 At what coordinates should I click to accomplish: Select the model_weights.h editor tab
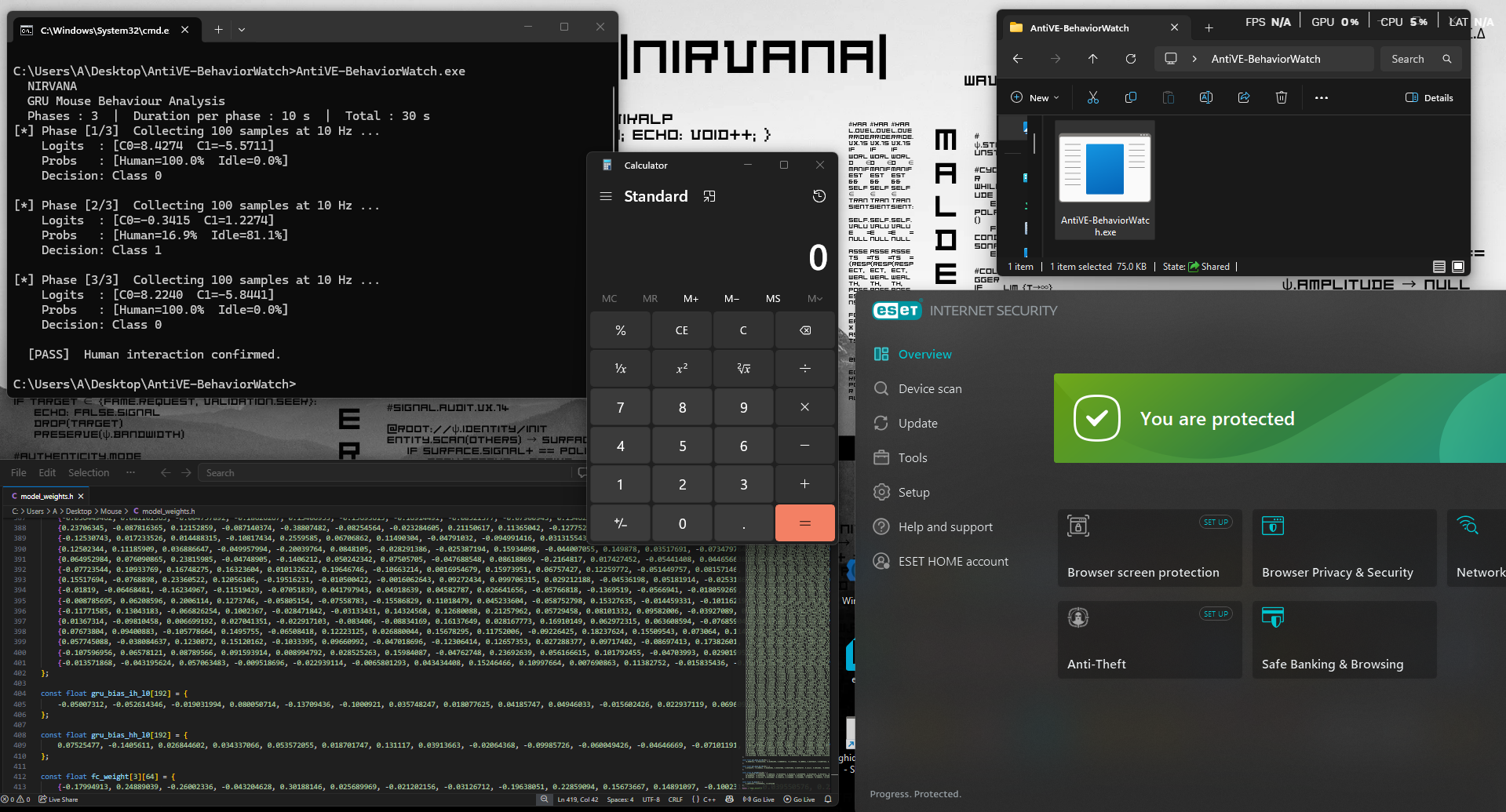click(x=47, y=497)
